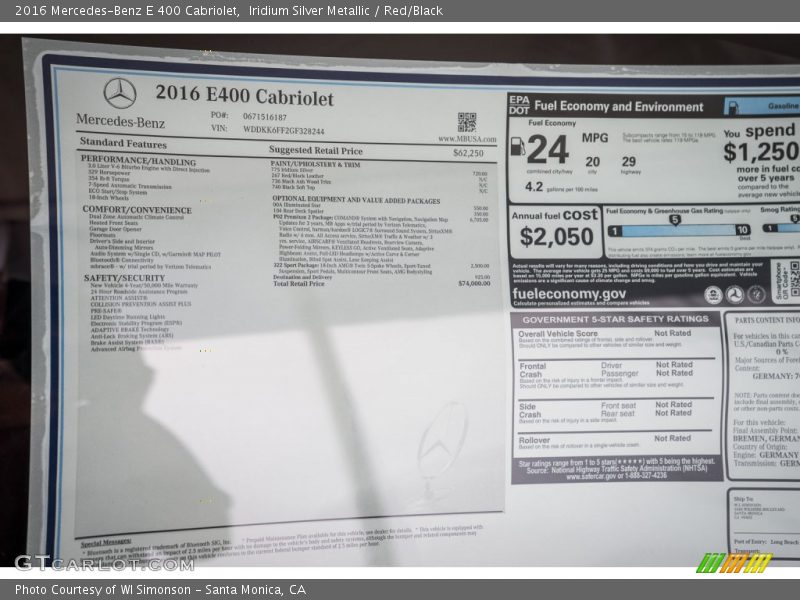
Task: Click the 'Total Retail Price' label
Action: [x=298, y=283]
